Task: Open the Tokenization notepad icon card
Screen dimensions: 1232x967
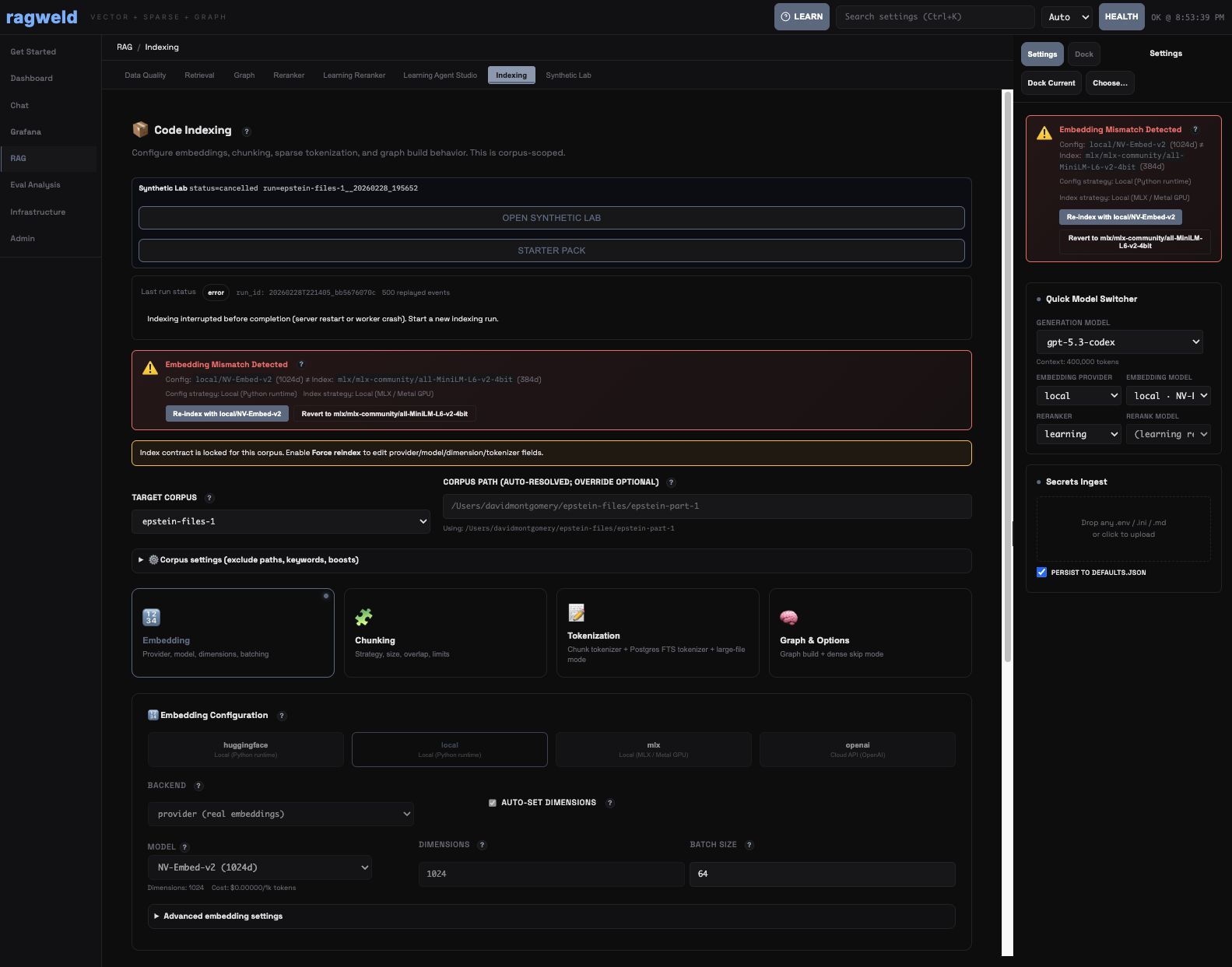Action: click(x=576, y=613)
